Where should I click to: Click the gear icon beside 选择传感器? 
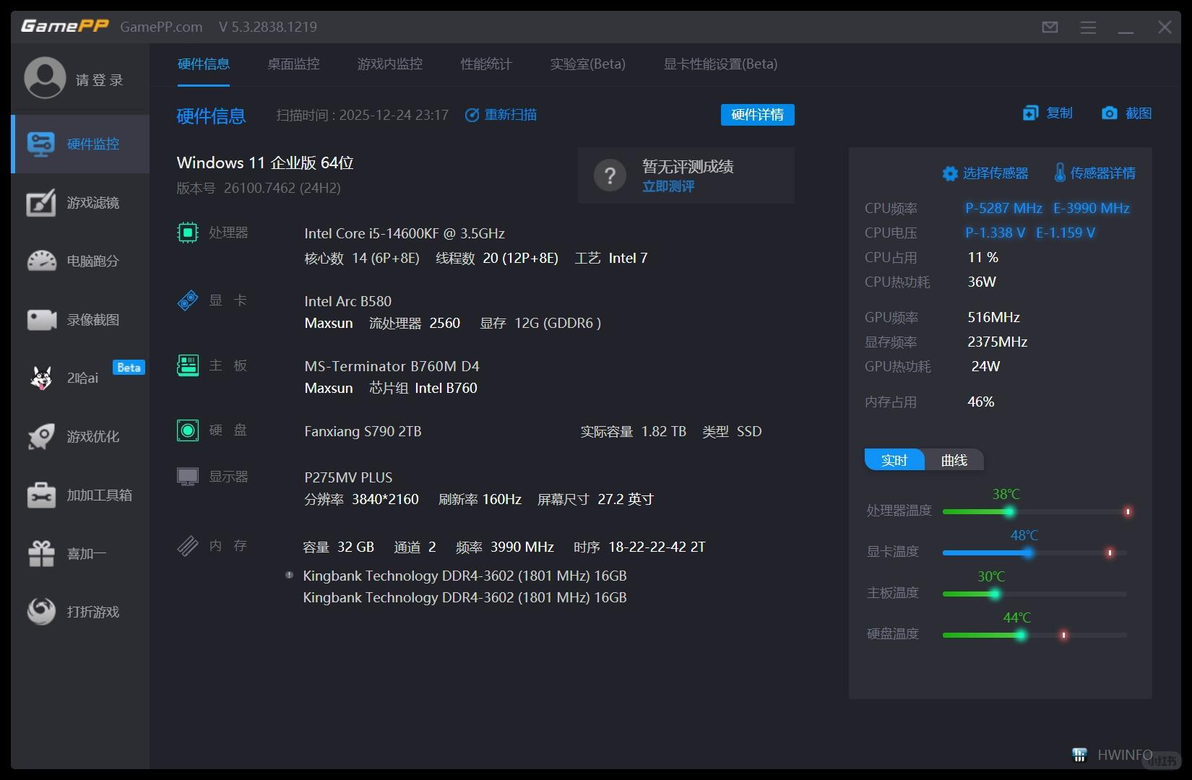(x=949, y=173)
